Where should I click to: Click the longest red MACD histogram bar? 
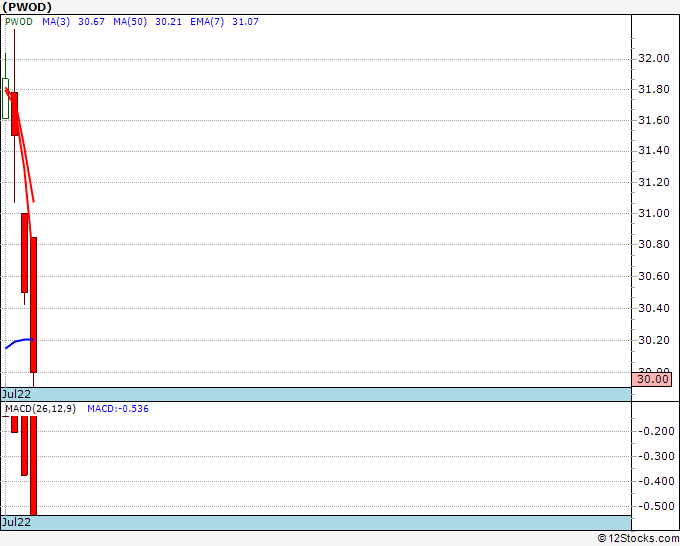click(33, 465)
